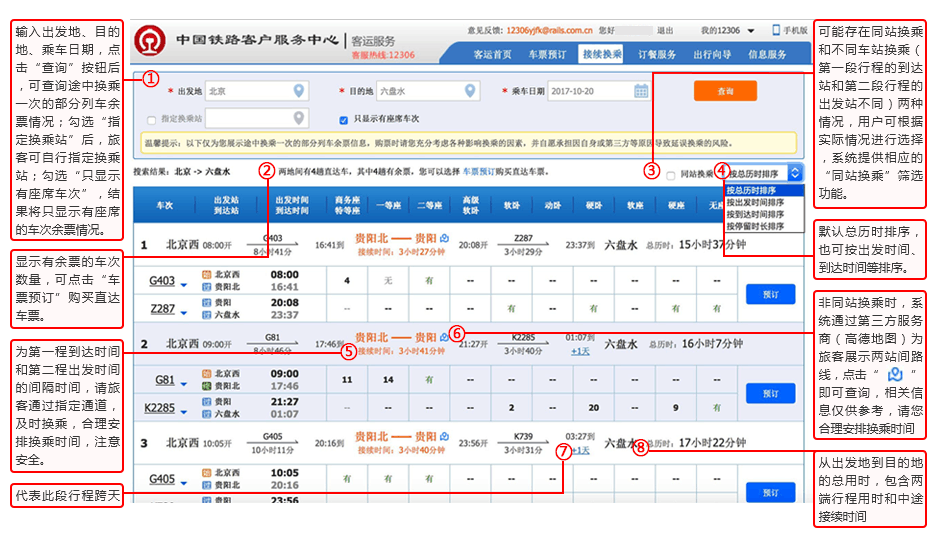Viewport: 945px width, 537px height.
Task: Open the travel date calendar icon
Action: coord(641,91)
